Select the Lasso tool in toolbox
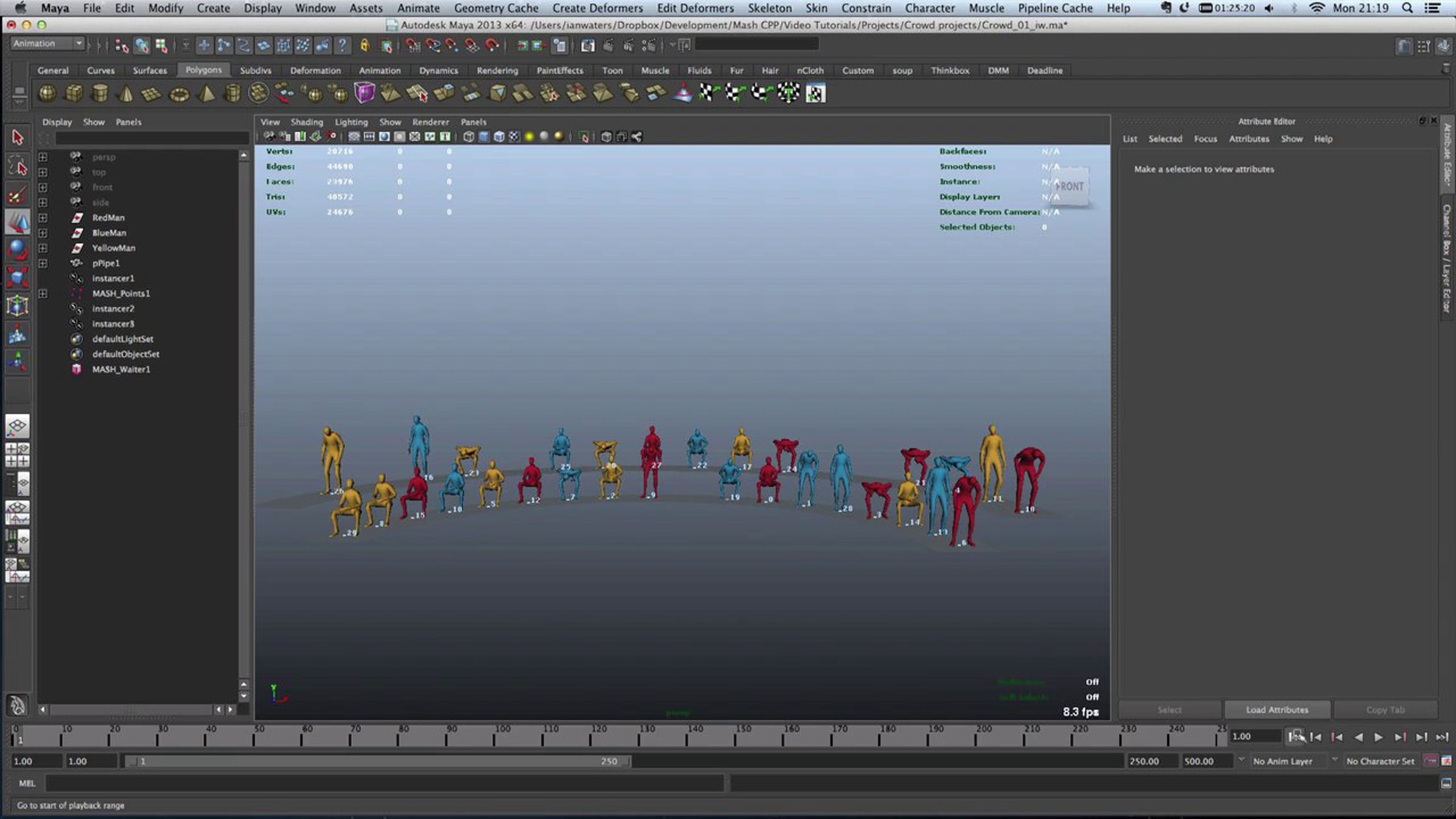Viewport: 1456px width, 819px height. (18, 166)
